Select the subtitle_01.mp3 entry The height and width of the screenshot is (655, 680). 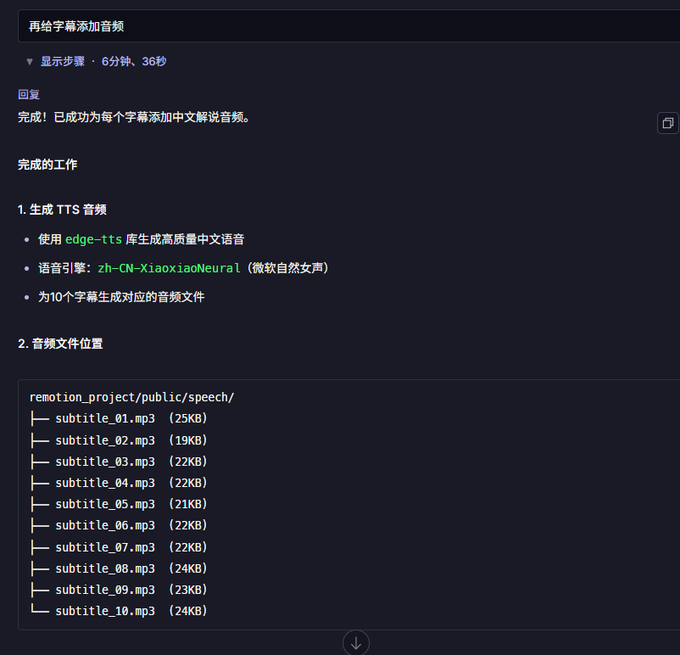pos(105,419)
